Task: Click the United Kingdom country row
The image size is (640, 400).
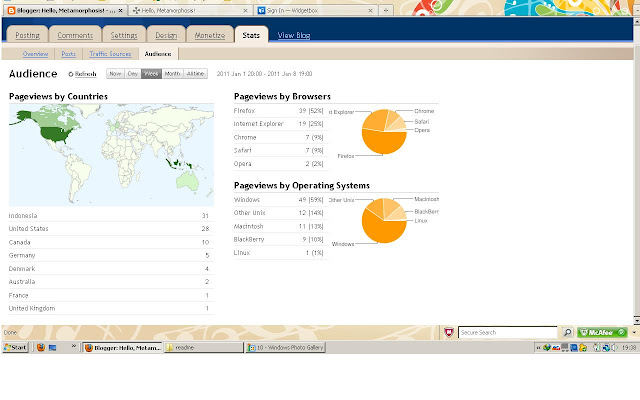Action: pyautogui.click(x=111, y=308)
